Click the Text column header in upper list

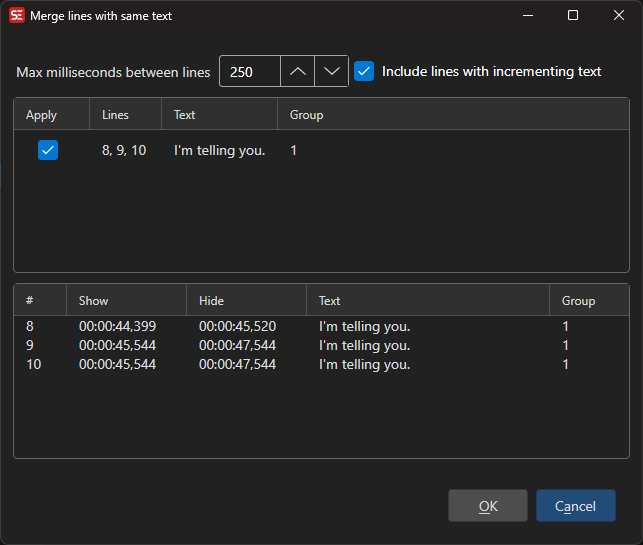tap(185, 115)
